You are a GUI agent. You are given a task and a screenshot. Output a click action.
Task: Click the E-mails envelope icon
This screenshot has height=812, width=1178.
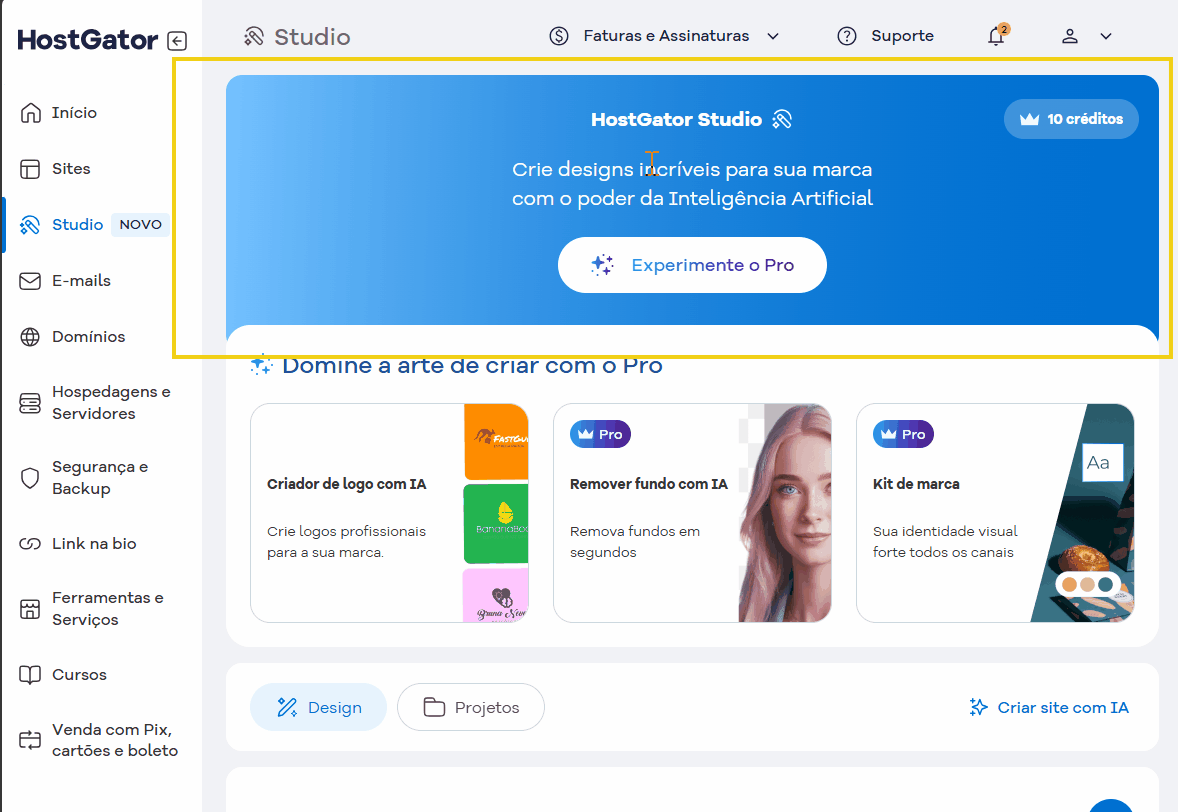[x=30, y=281]
